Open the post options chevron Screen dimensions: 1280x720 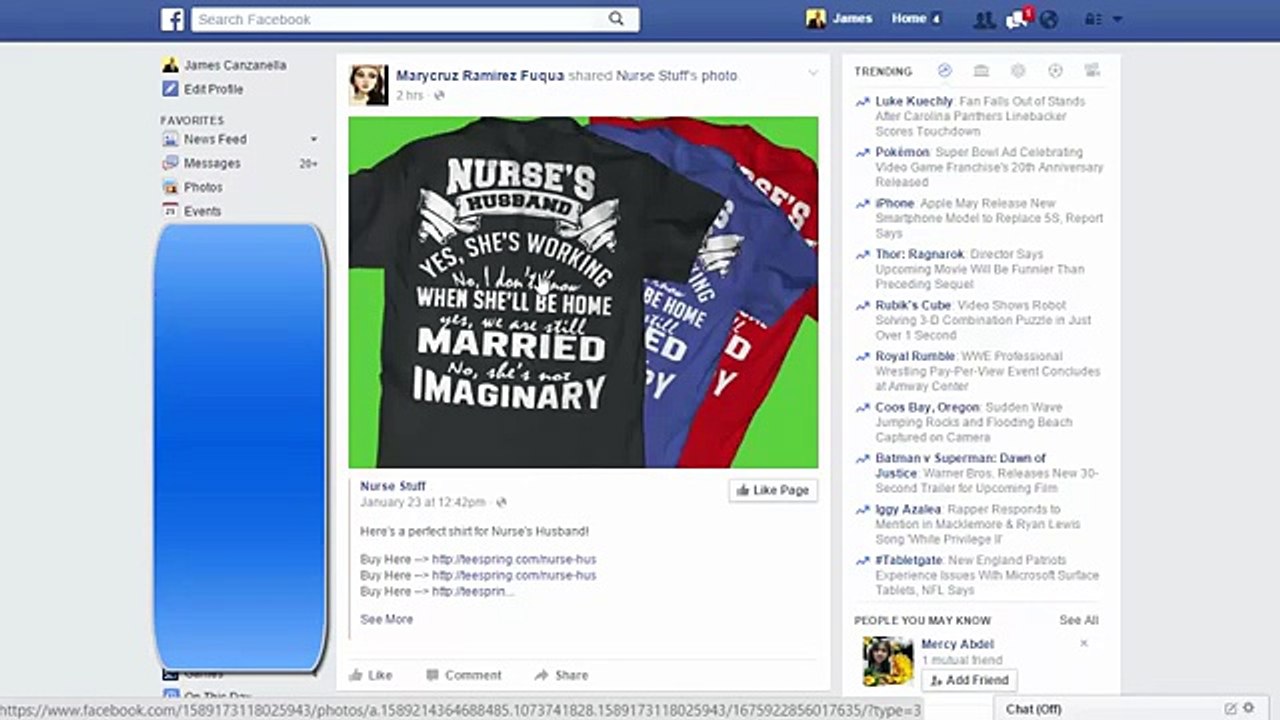[x=813, y=73]
